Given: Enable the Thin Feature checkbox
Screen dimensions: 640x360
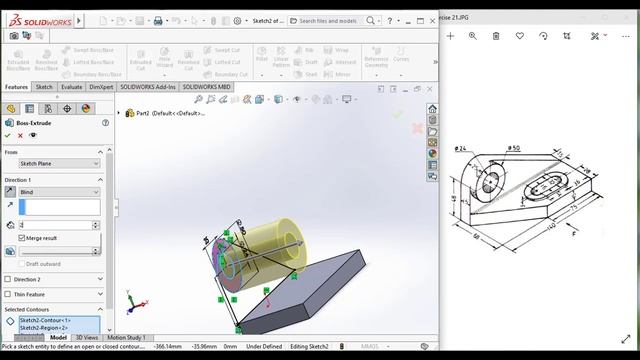Looking at the screenshot, I should click(7, 294).
